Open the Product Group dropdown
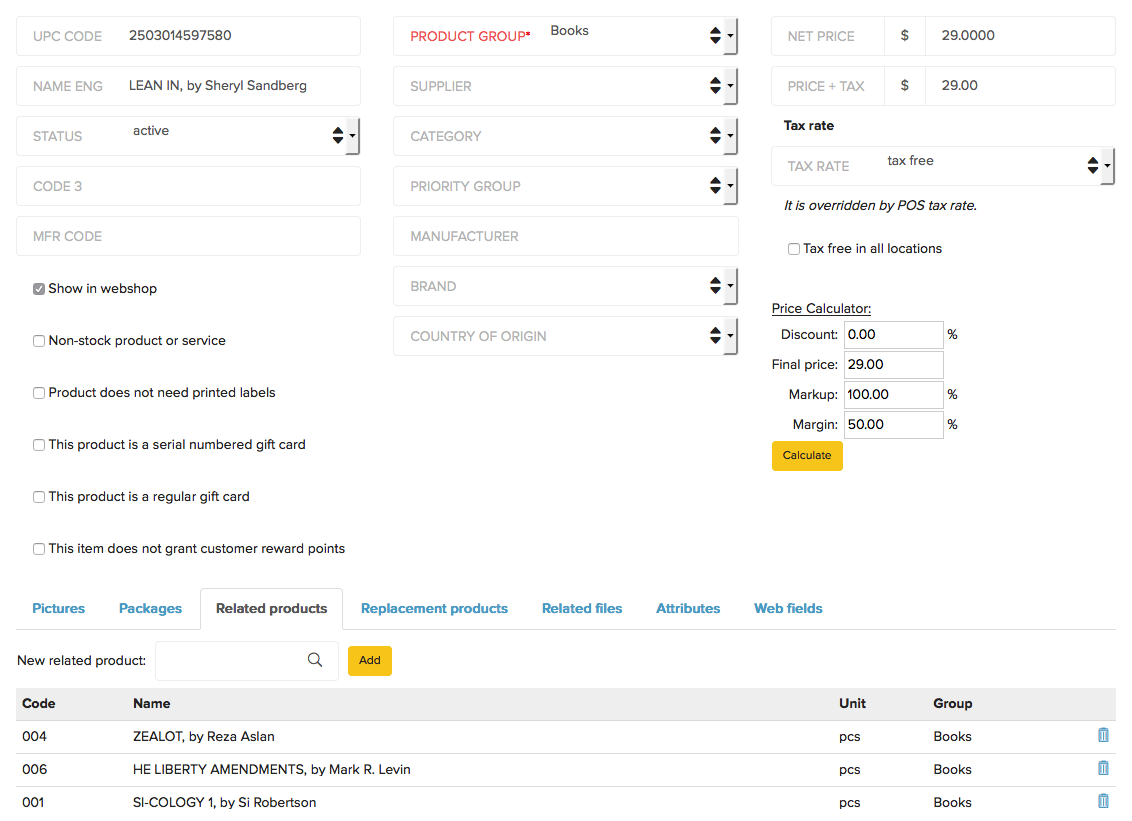The height and width of the screenshot is (821, 1132). (x=565, y=36)
